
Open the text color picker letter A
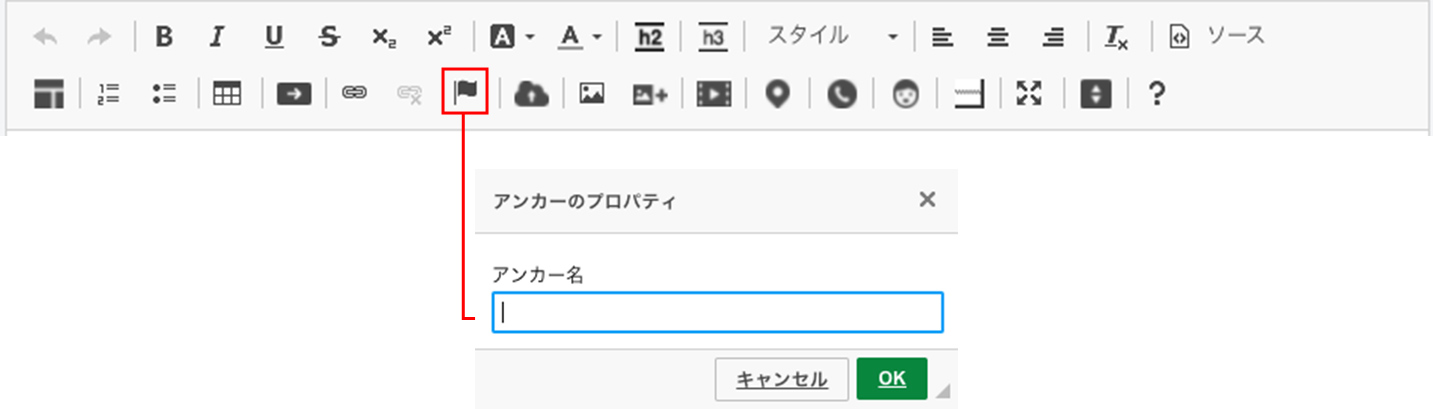[x=570, y=37]
